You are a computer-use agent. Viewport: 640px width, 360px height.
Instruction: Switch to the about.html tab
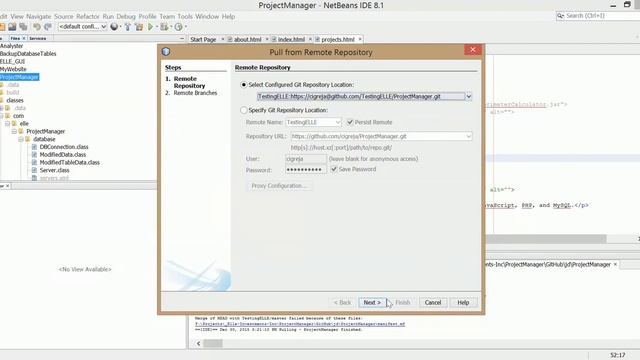coord(247,40)
